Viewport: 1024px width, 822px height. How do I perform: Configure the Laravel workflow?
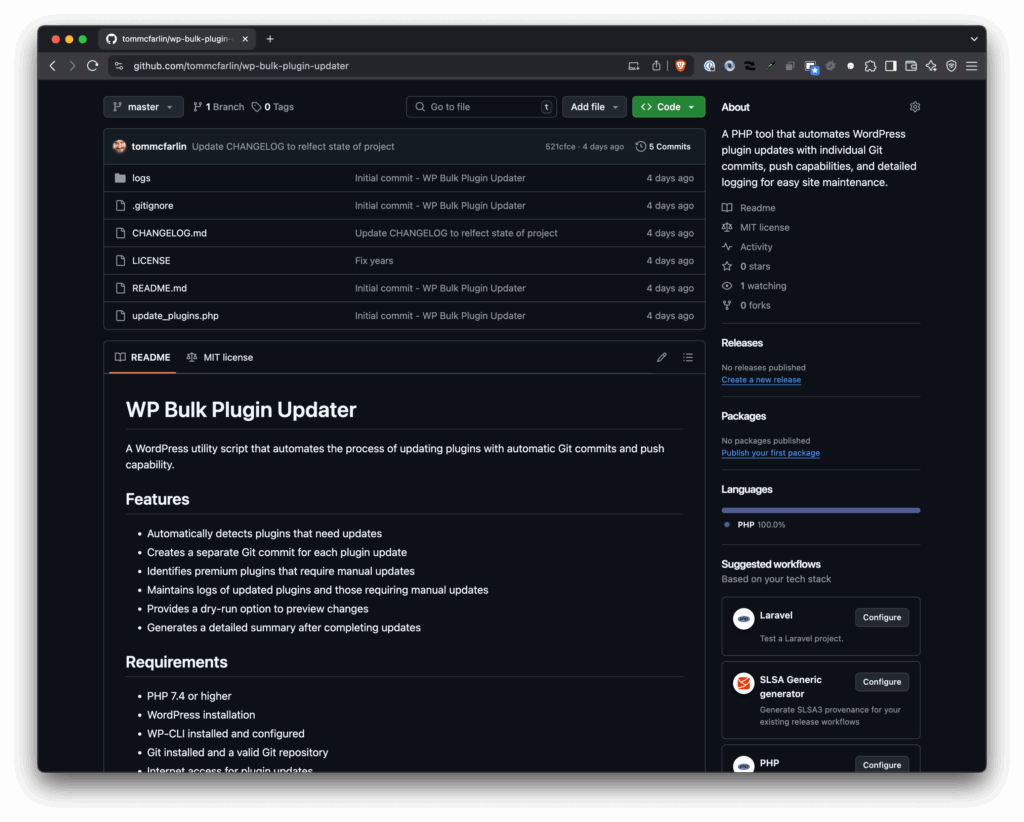[881, 617]
